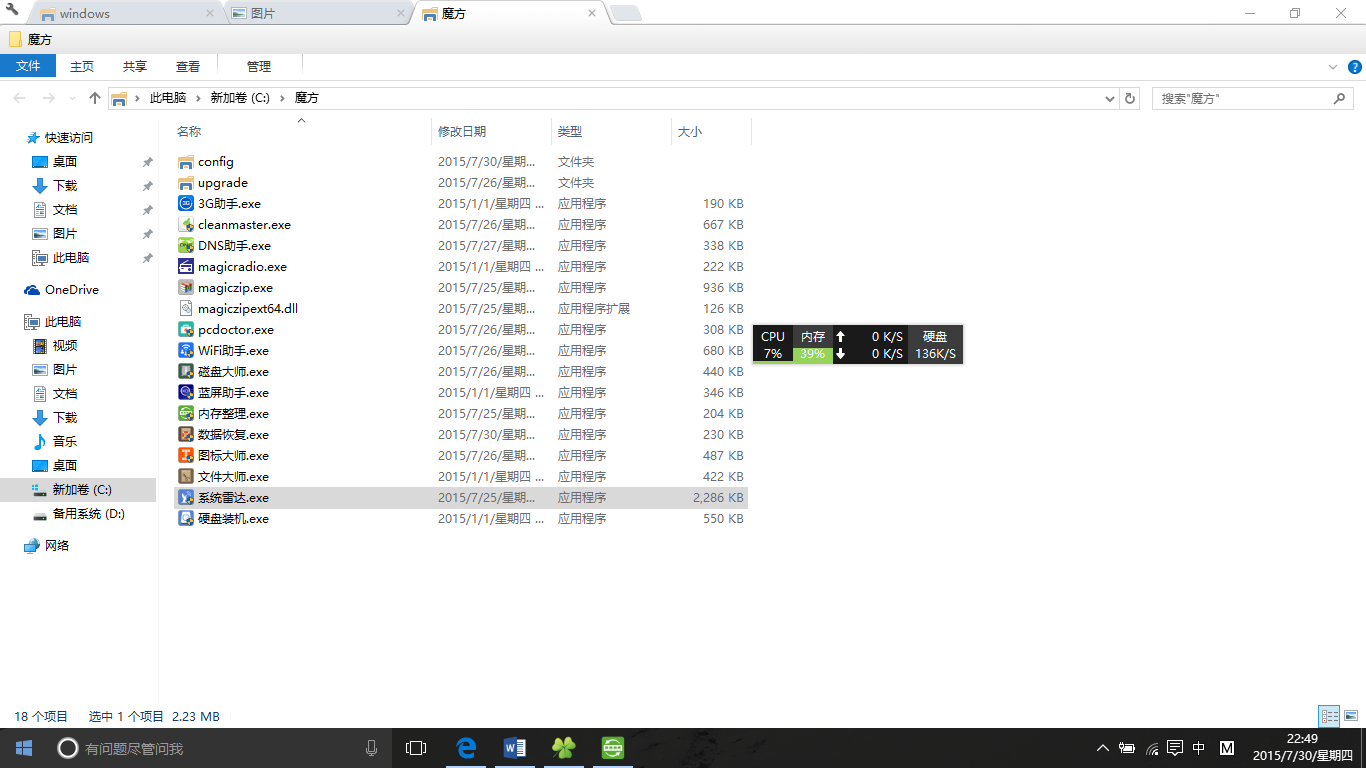Open the 管理 ribbon tab
The width and height of the screenshot is (1366, 768).
[x=259, y=66]
